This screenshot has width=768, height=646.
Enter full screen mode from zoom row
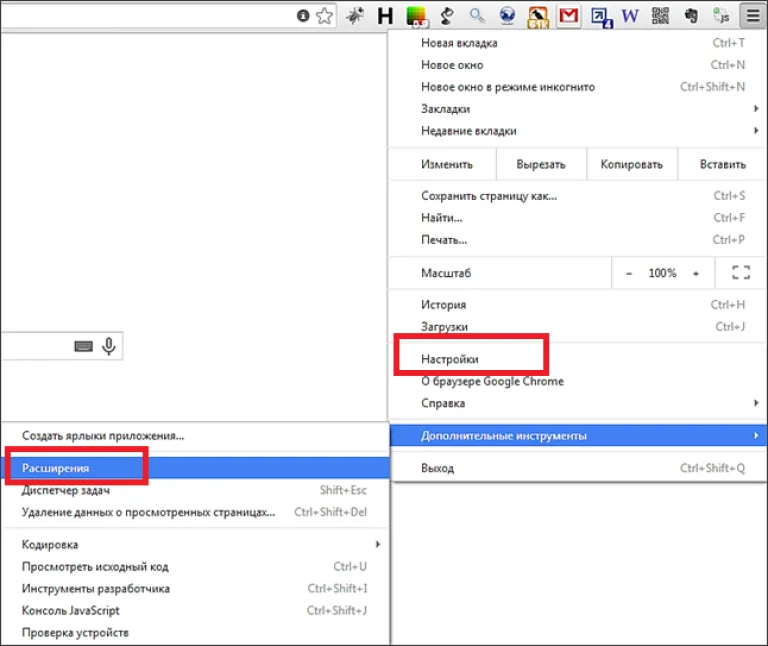(741, 273)
